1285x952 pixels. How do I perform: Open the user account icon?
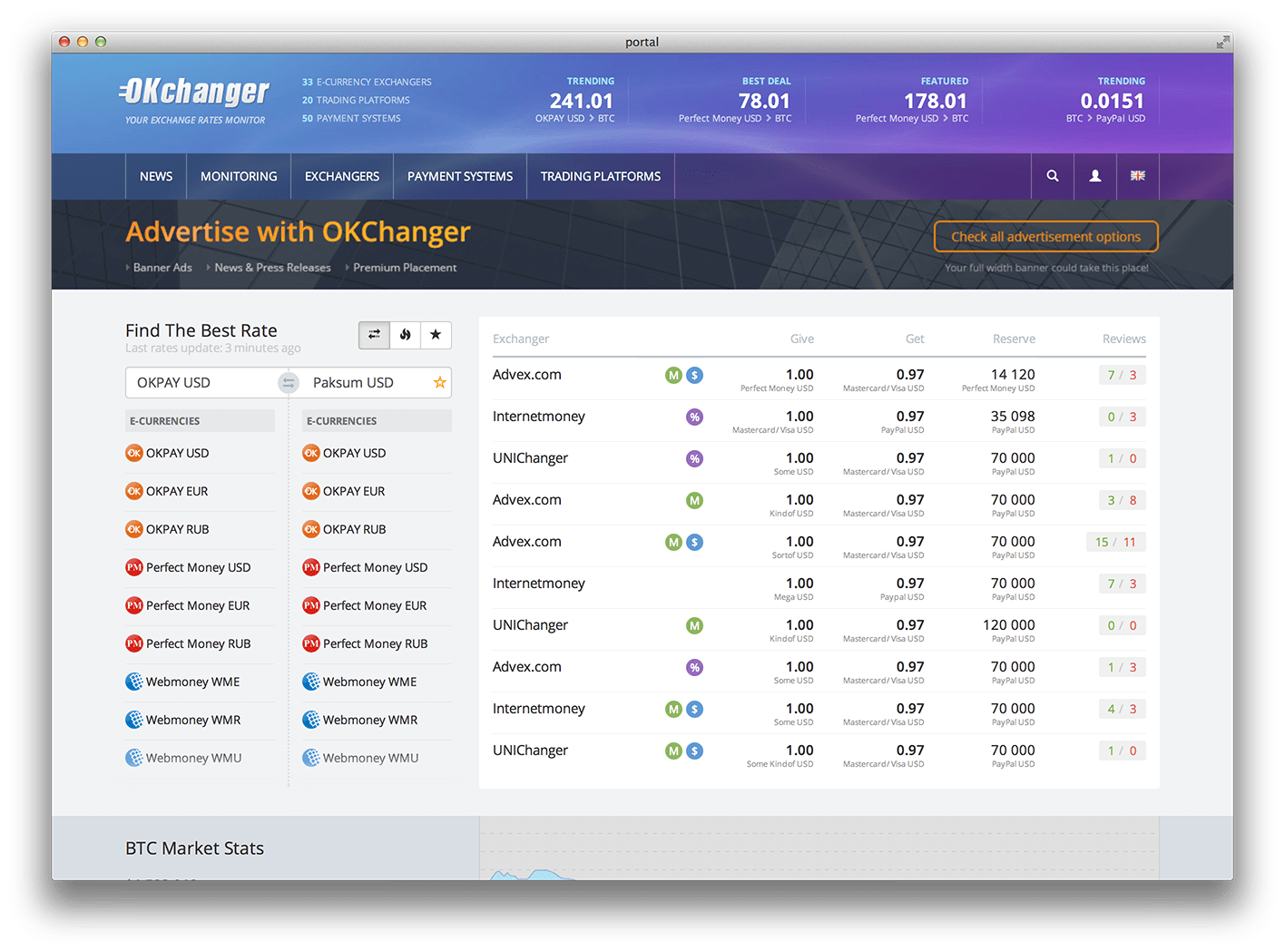pos(1095,176)
